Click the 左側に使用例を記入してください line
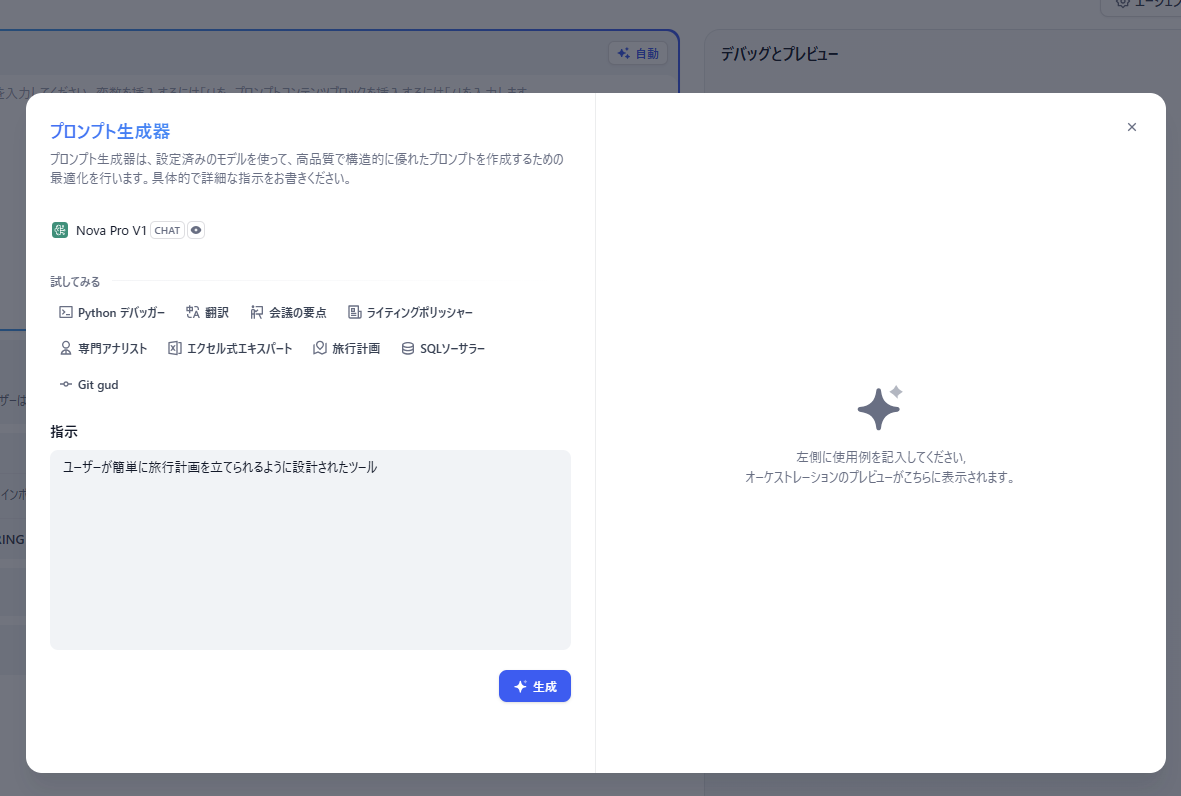Viewport: 1181px width, 796px height. (880, 457)
